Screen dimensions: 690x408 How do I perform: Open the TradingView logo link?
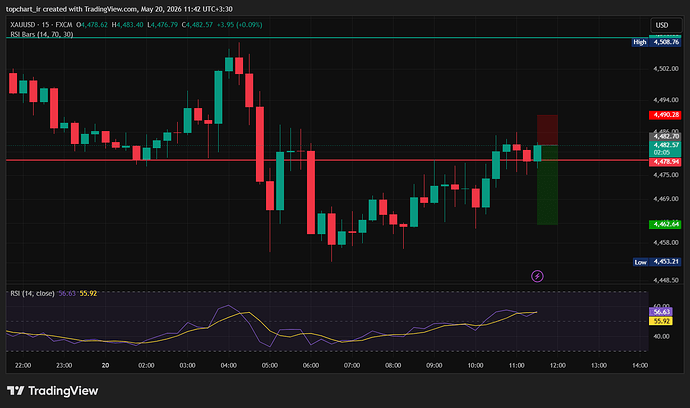[x=52, y=390]
